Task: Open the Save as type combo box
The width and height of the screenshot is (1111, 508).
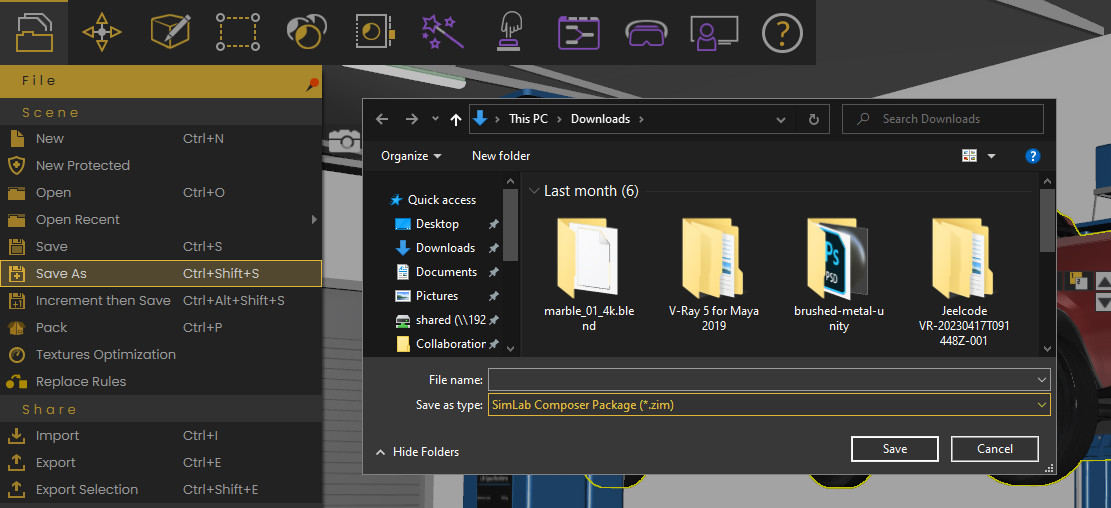Action: tap(769, 405)
